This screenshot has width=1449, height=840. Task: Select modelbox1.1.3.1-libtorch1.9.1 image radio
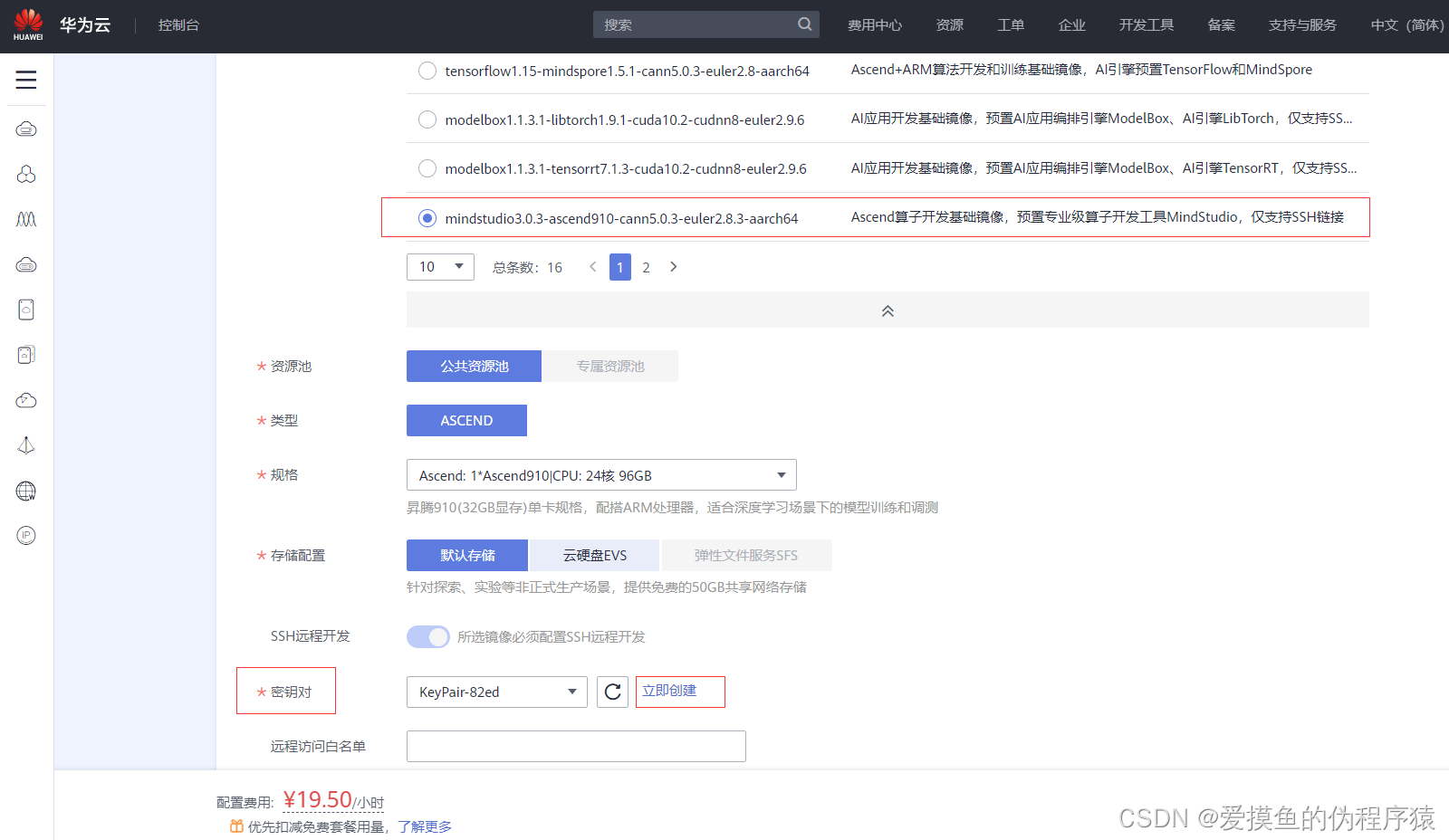coord(427,119)
